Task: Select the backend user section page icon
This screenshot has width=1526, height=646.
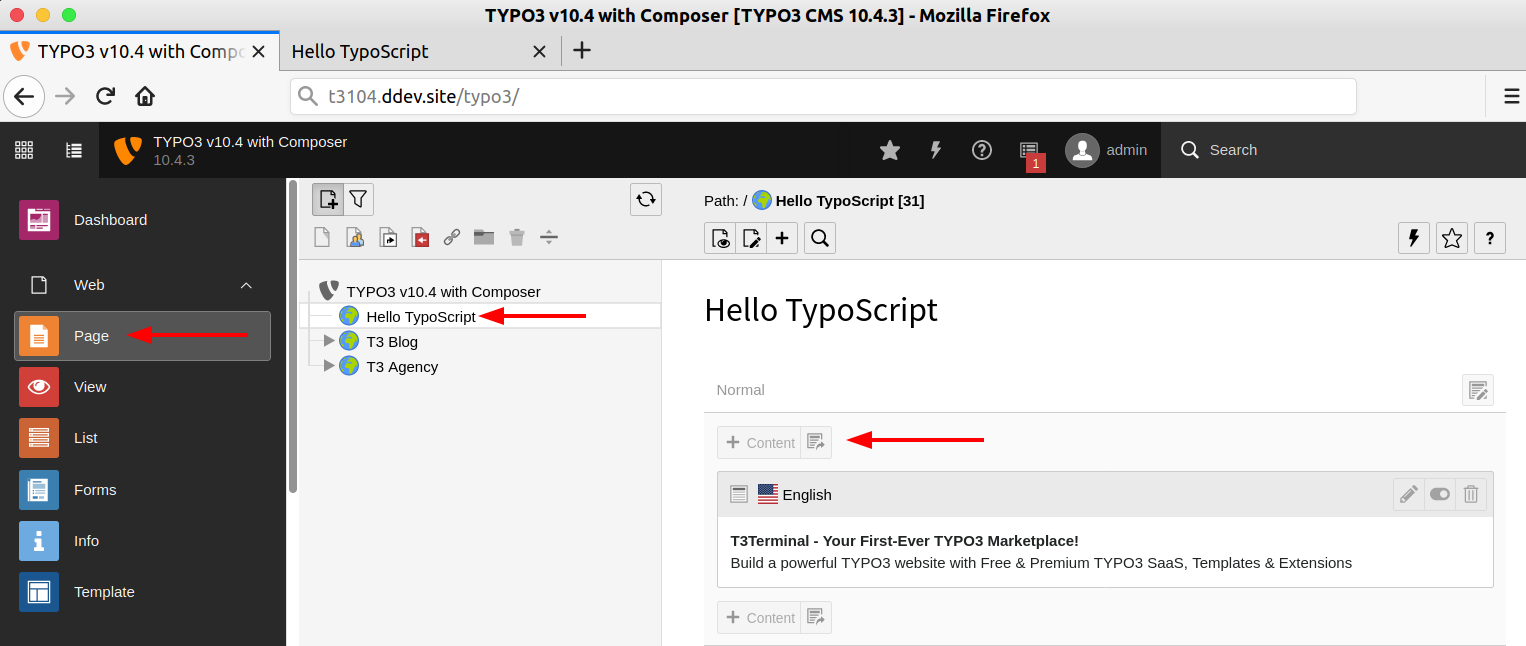Action: tap(355, 237)
